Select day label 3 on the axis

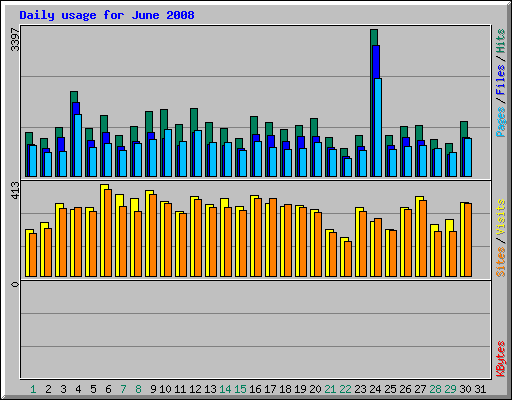click(x=63, y=389)
